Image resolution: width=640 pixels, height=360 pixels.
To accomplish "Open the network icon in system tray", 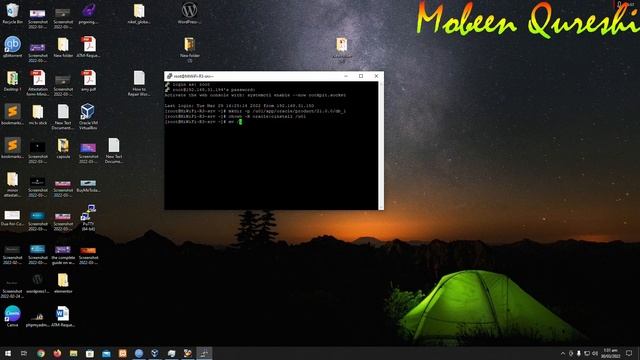I will pos(587,353).
